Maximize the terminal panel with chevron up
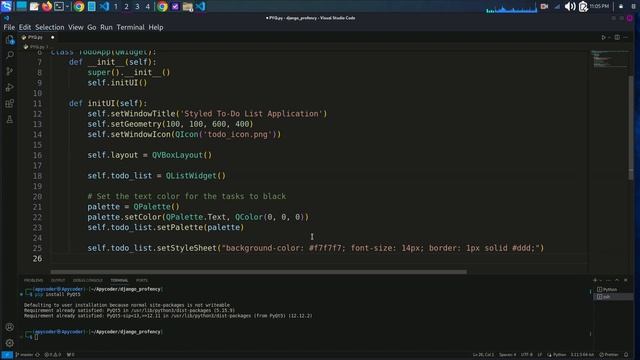Viewport: 640px width, 360px height. (617, 280)
